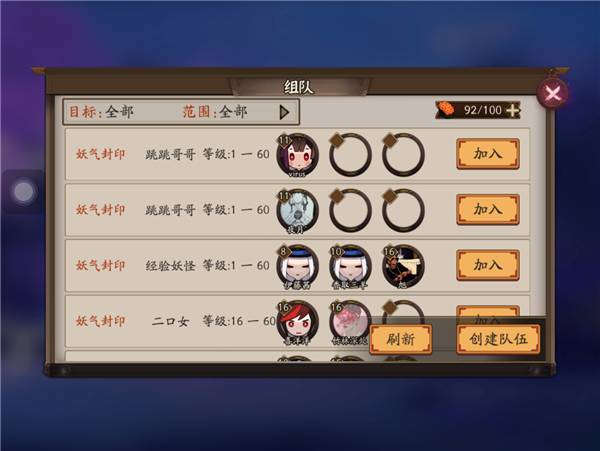Click empty third slot in second team row
Viewport: 600px width, 451px height.
click(403, 210)
